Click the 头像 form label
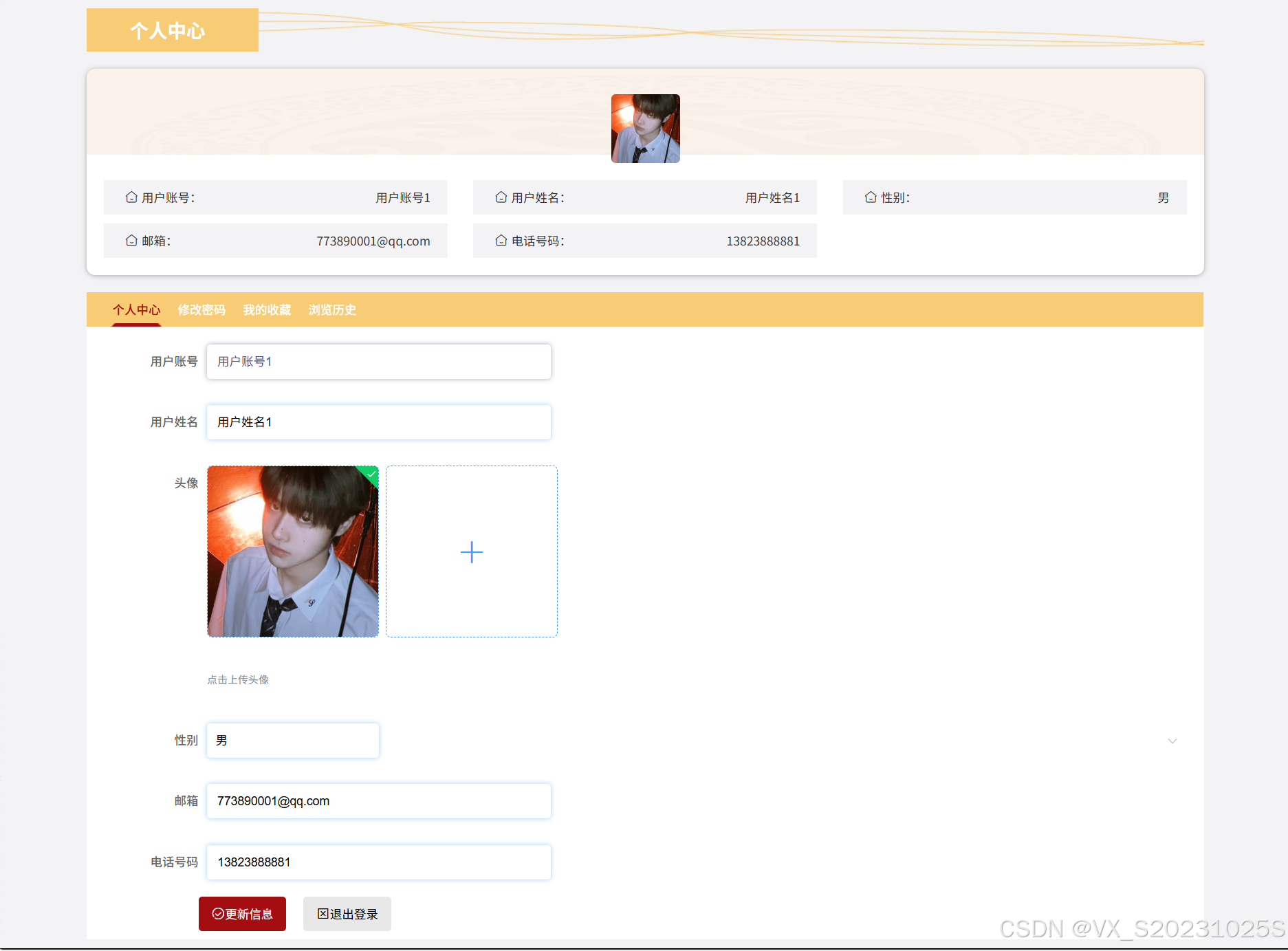 click(186, 483)
